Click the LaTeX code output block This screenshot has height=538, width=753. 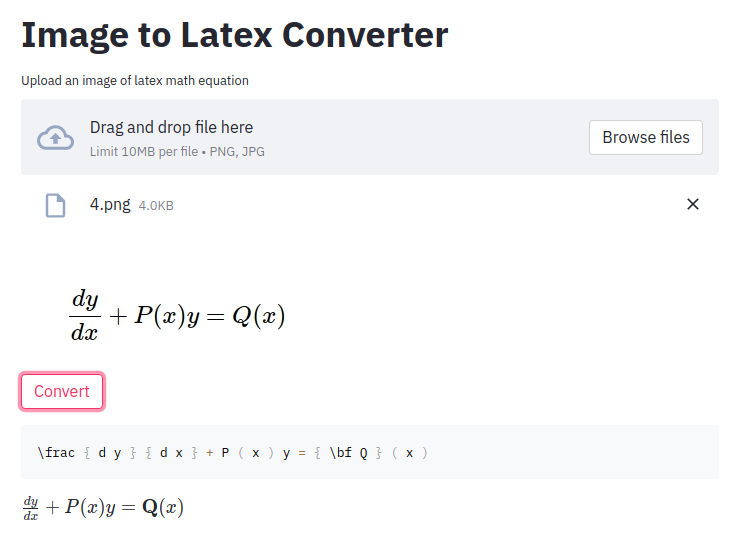(370, 452)
